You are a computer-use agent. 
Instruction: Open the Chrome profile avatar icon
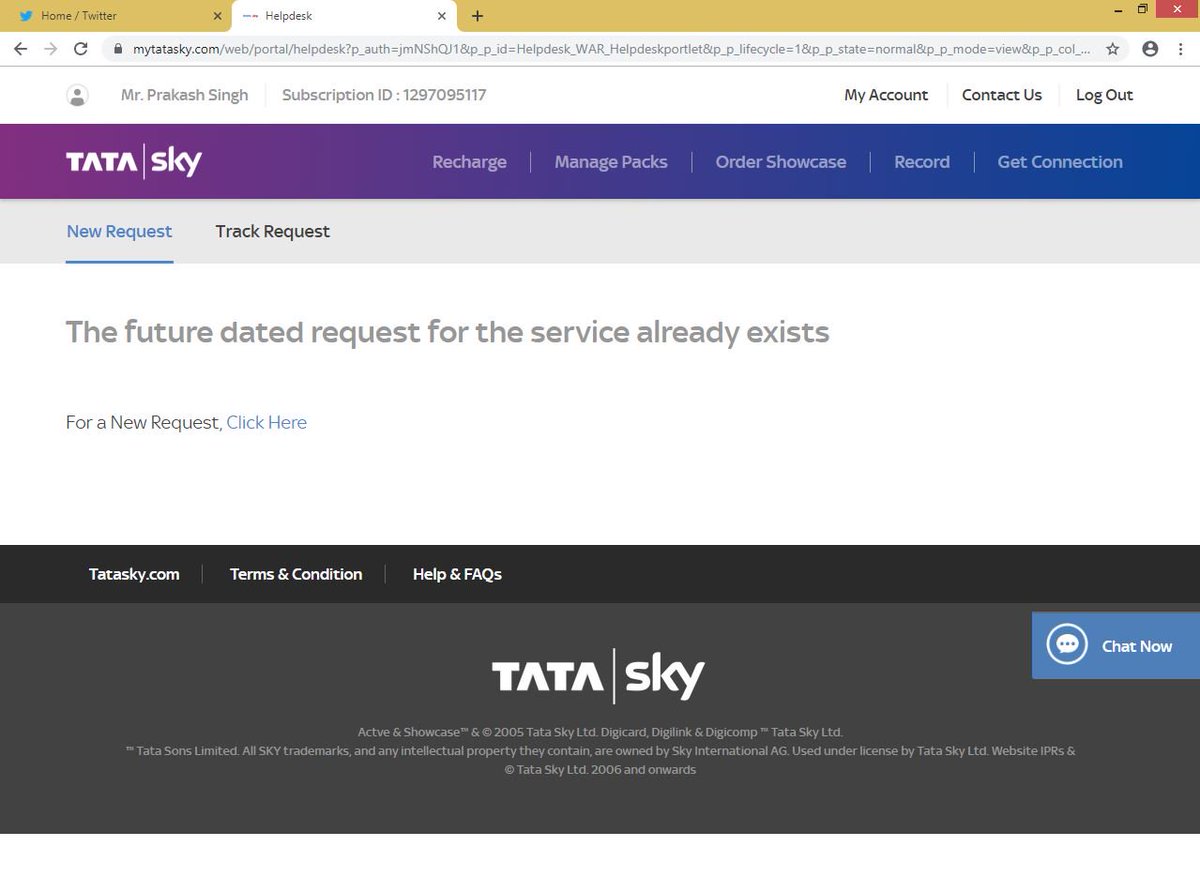point(1150,48)
